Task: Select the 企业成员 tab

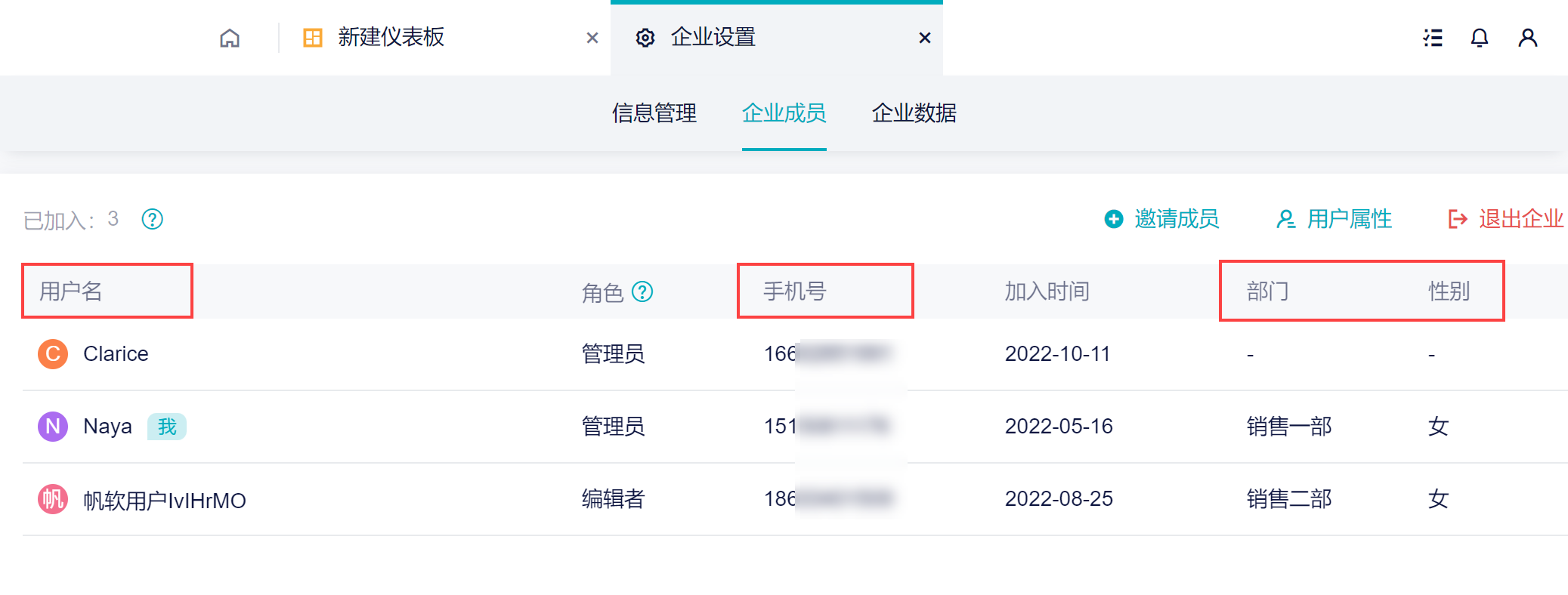Action: (784, 113)
